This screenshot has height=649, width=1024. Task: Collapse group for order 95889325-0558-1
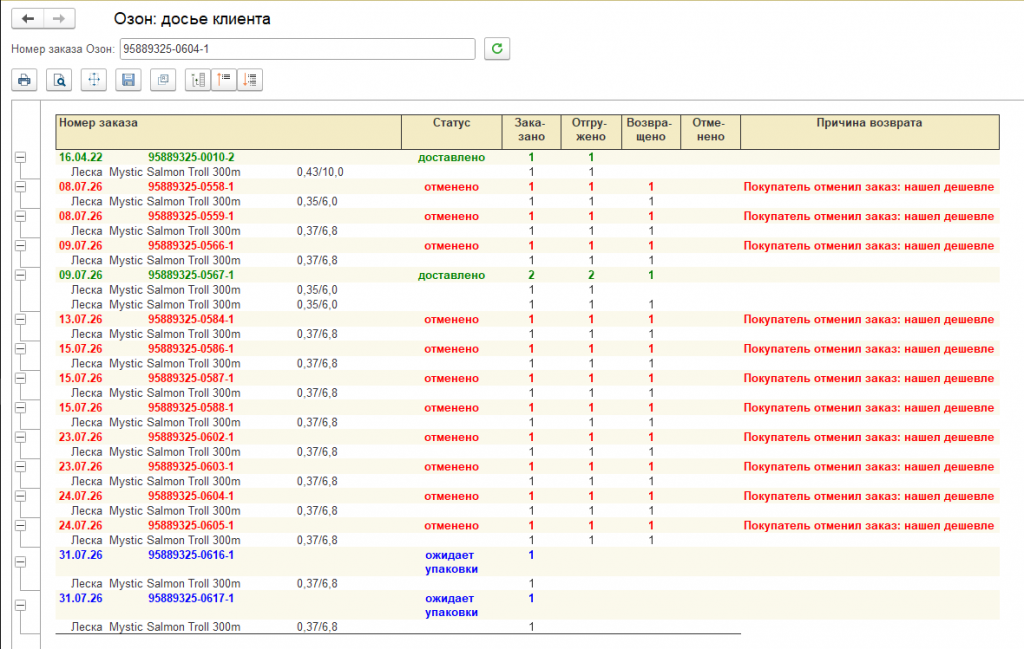(x=21, y=187)
